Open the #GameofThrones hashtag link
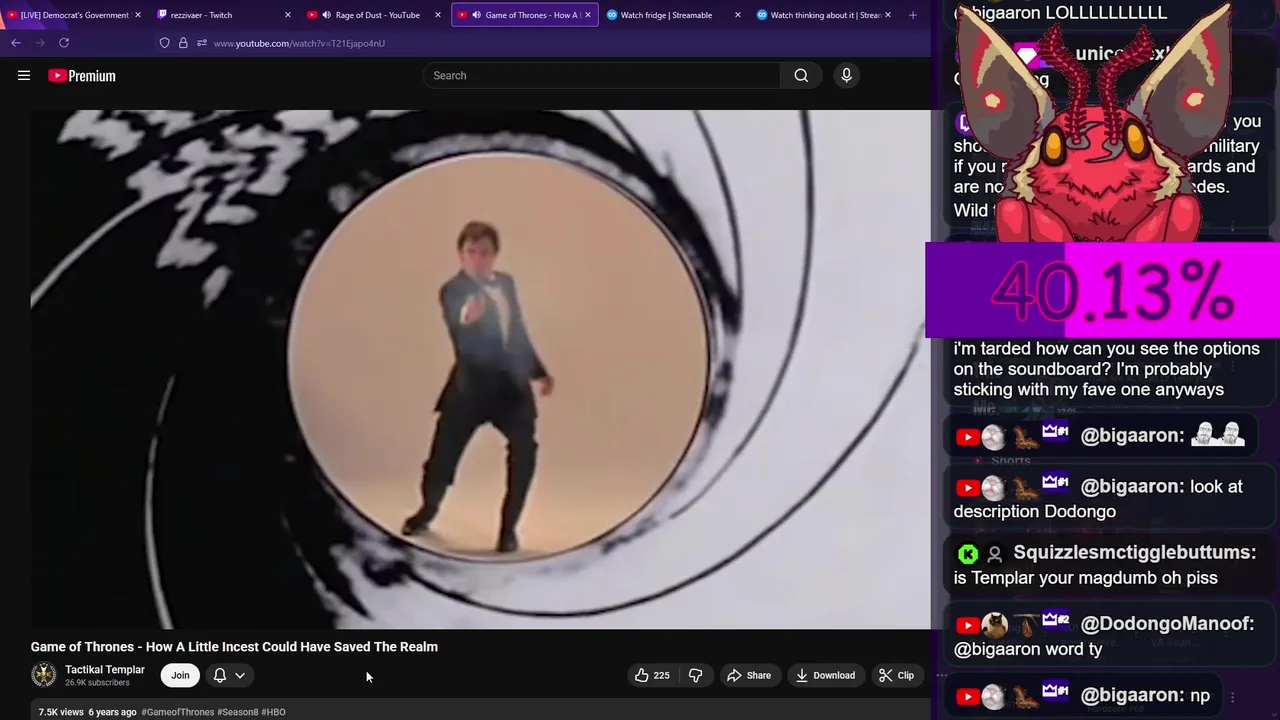The height and width of the screenshot is (720, 1280). 178,712
